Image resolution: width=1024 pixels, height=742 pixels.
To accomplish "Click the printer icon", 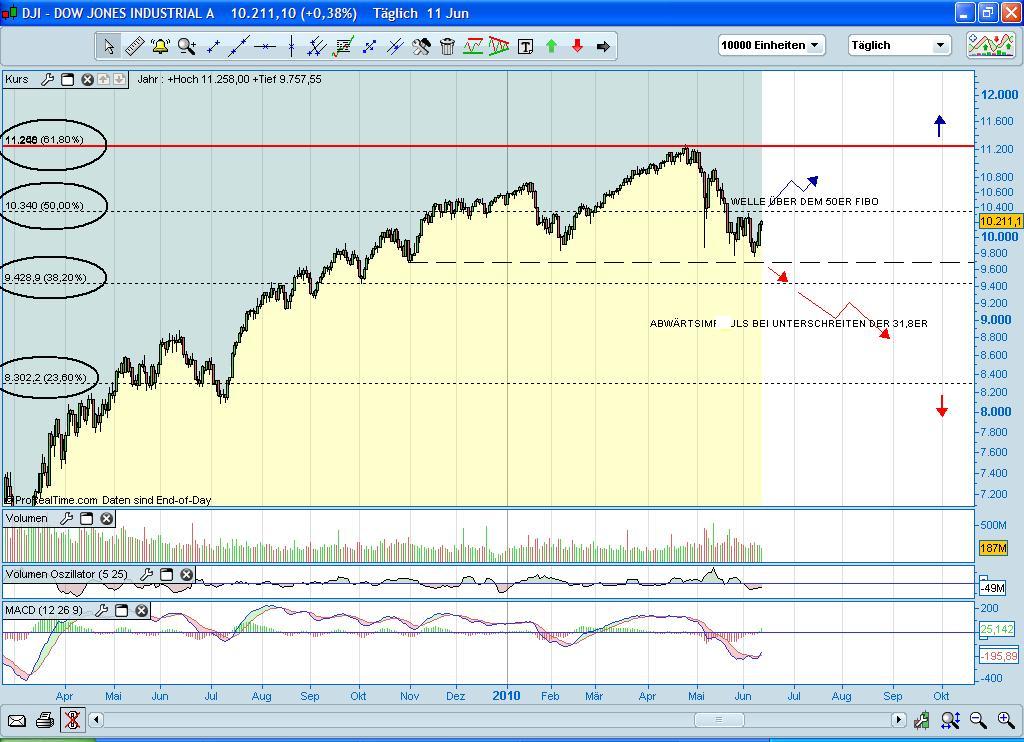I will coord(44,720).
